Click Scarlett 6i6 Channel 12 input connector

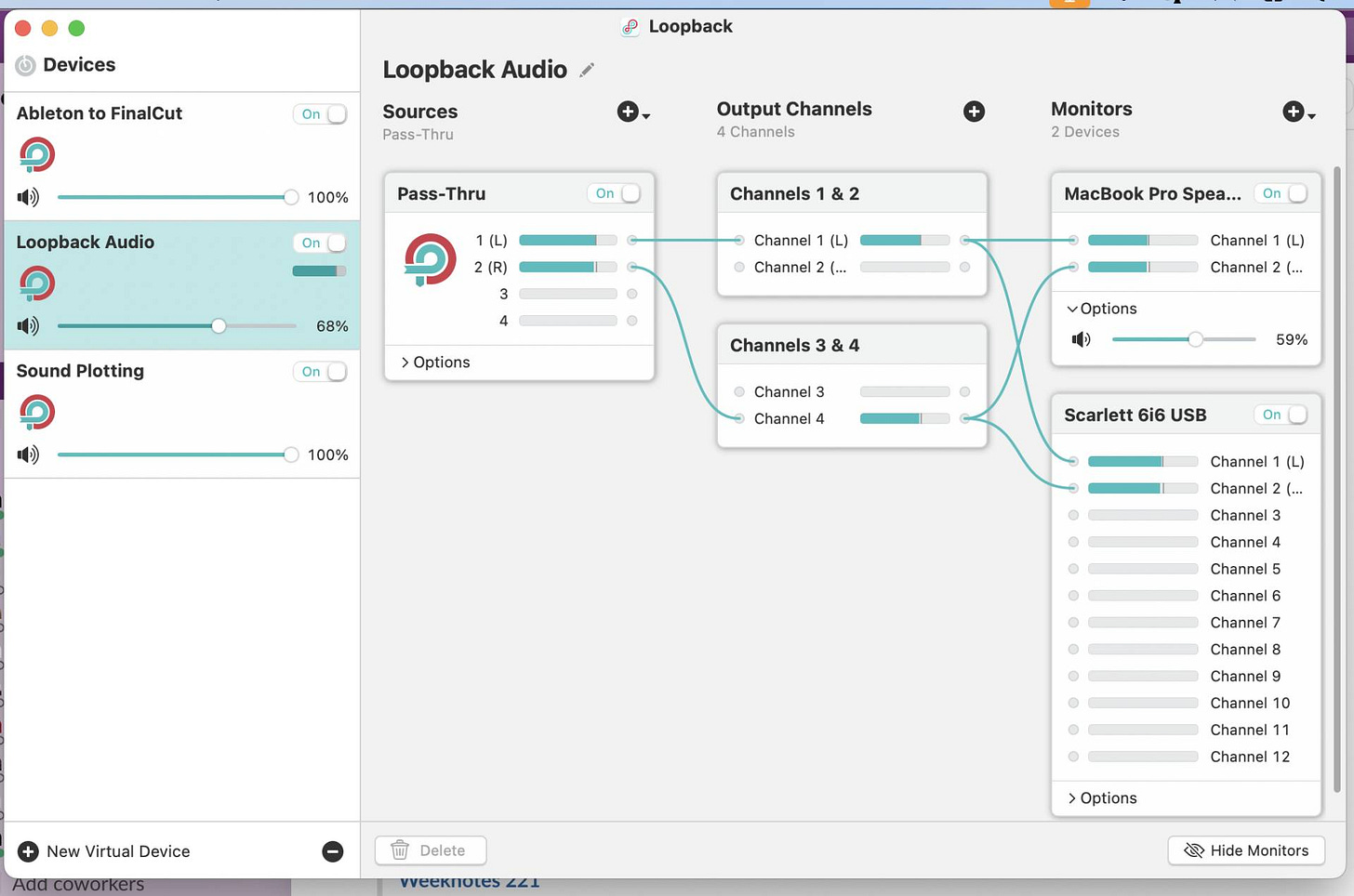(x=1073, y=757)
